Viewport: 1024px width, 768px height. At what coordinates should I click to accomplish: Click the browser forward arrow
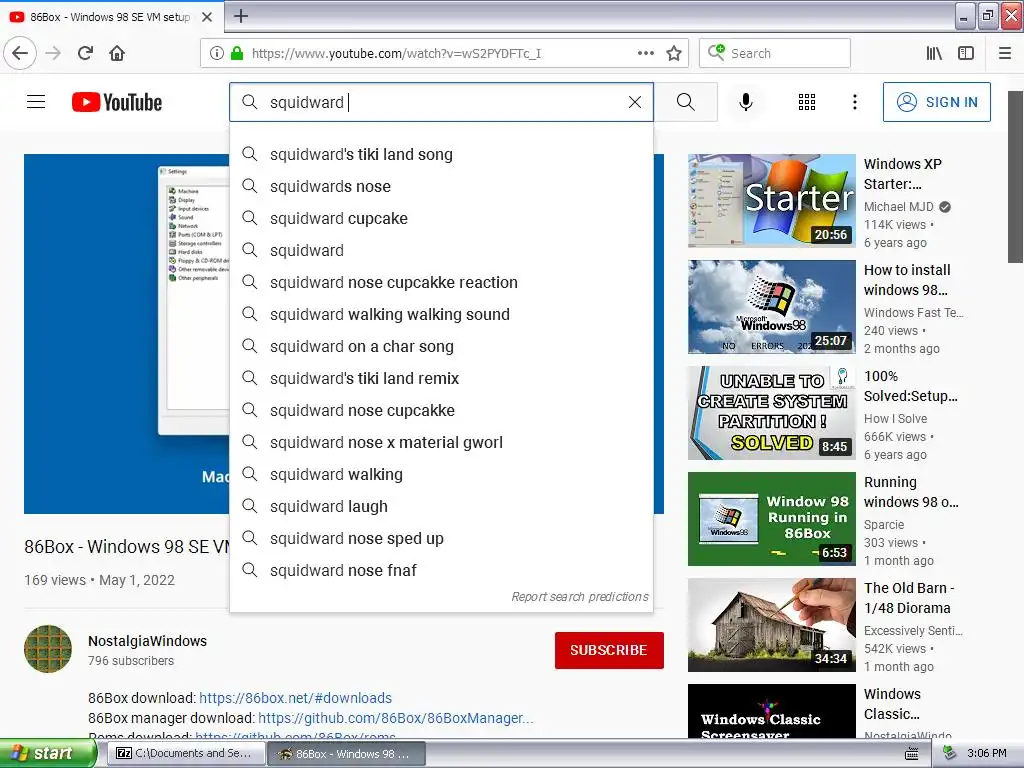point(54,53)
